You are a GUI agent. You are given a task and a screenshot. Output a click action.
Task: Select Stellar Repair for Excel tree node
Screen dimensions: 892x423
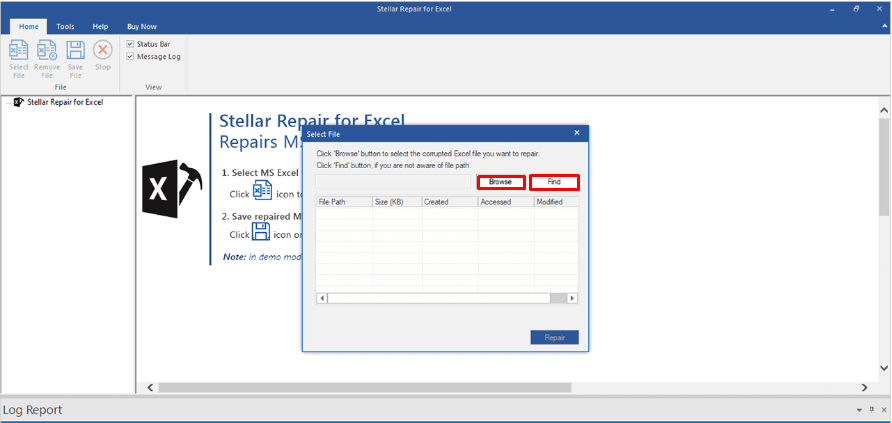pyautogui.click(x=65, y=102)
